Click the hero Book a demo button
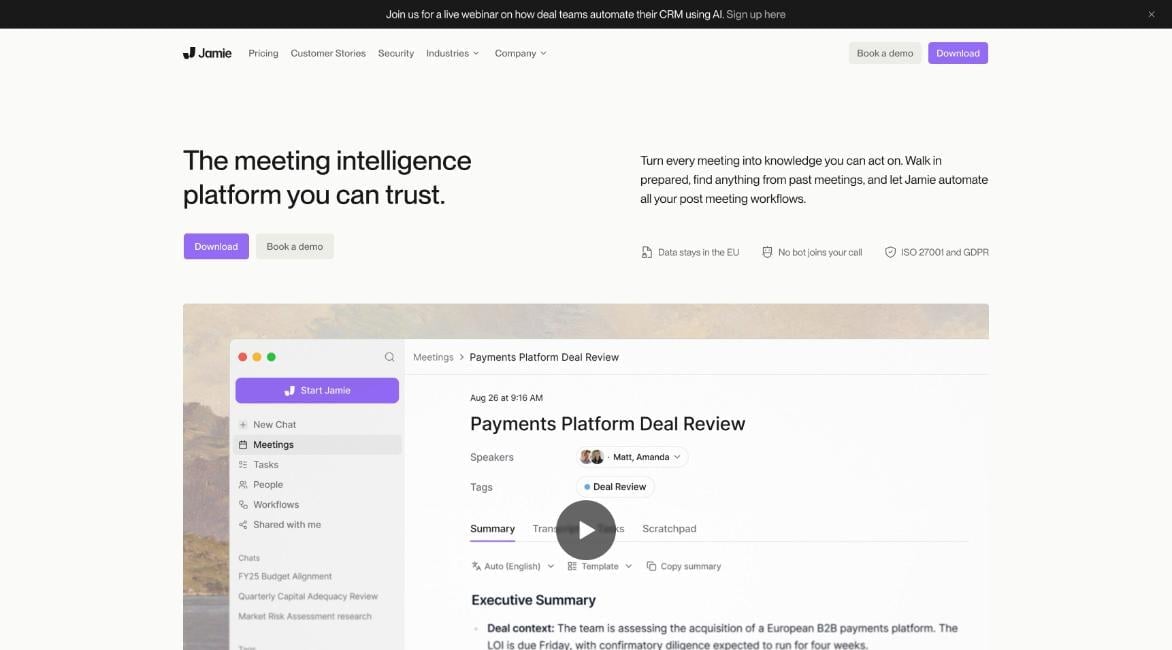Screen dimensions: 1172x650 (294, 247)
